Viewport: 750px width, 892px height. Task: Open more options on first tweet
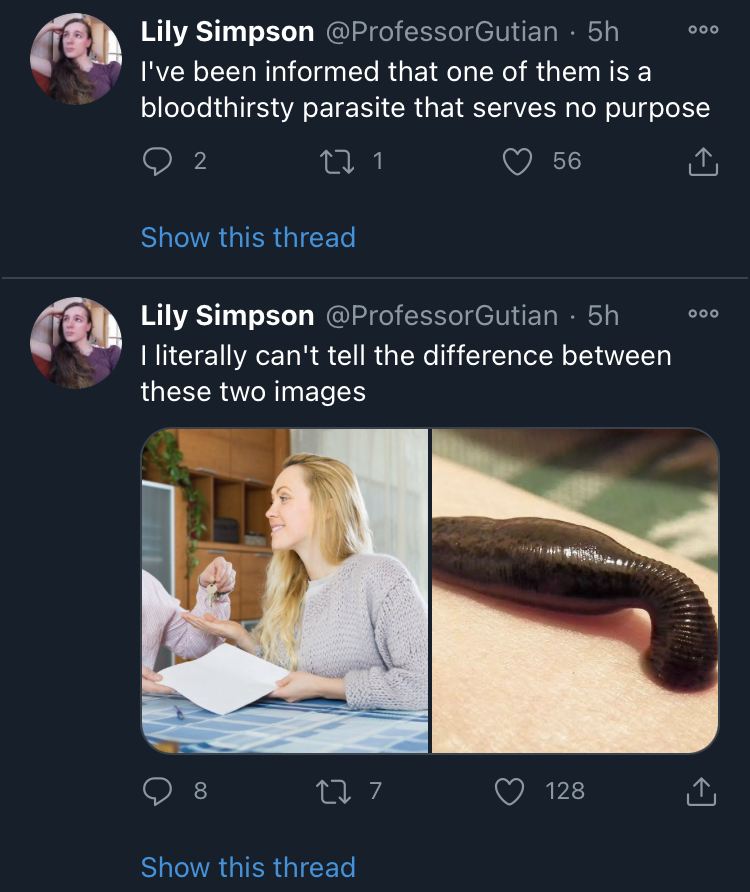click(x=703, y=31)
